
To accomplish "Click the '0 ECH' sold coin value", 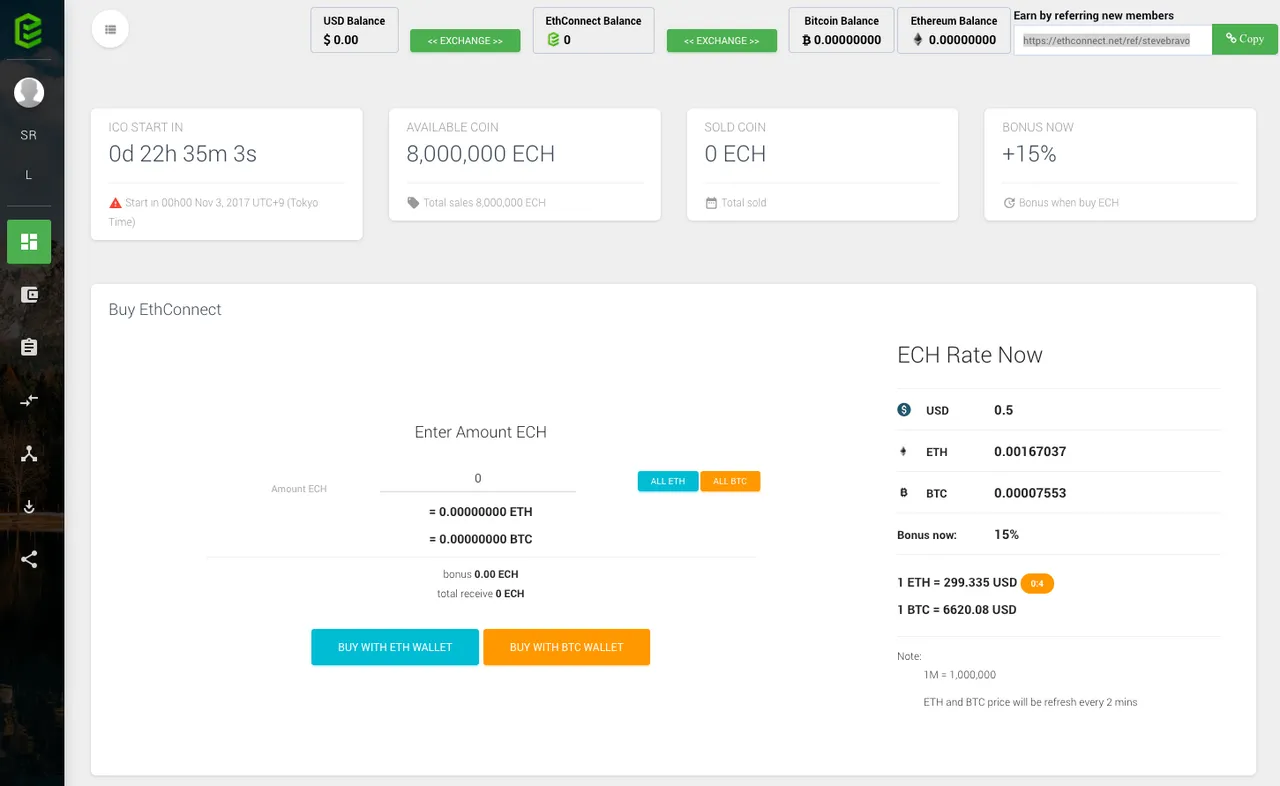I will 735,154.
